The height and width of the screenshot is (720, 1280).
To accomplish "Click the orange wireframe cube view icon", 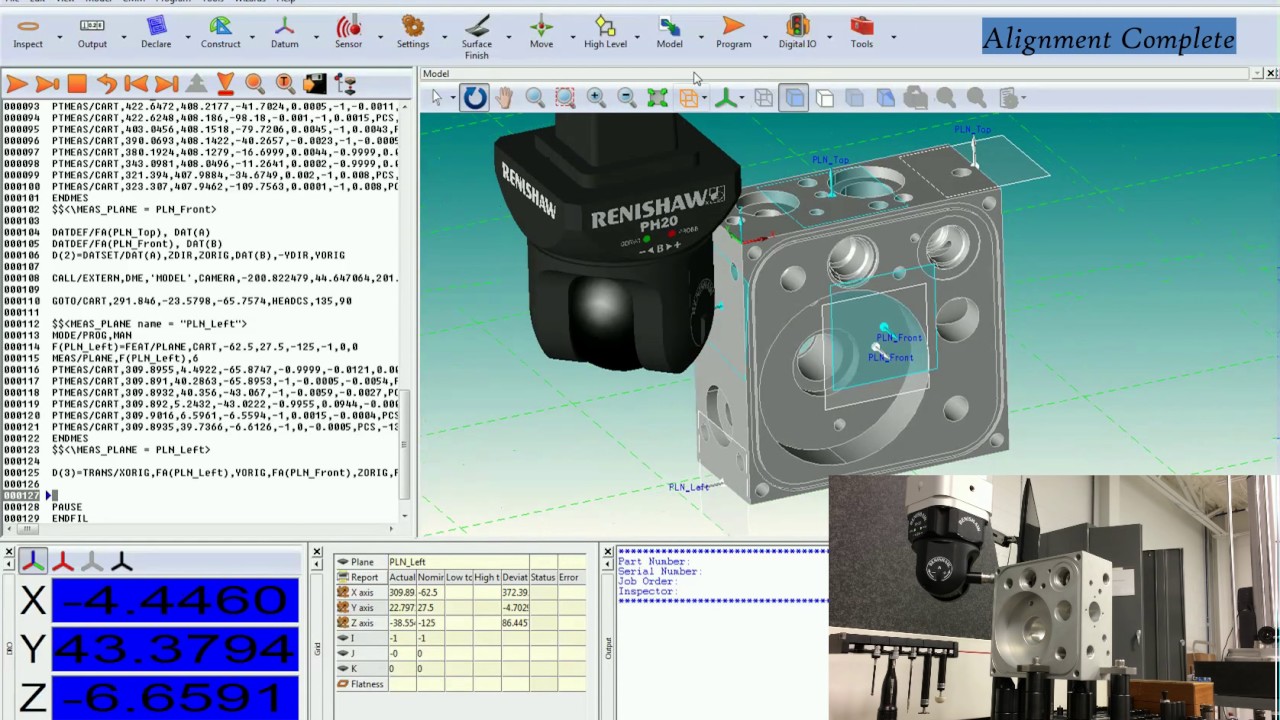I will (x=688, y=97).
